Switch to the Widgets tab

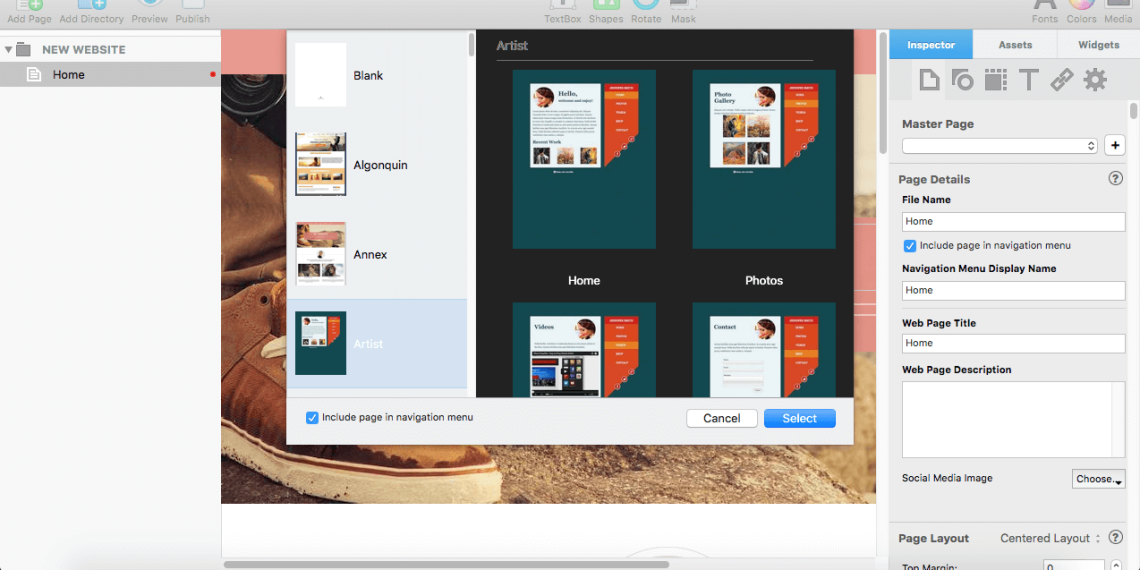[x=1098, y=45]
